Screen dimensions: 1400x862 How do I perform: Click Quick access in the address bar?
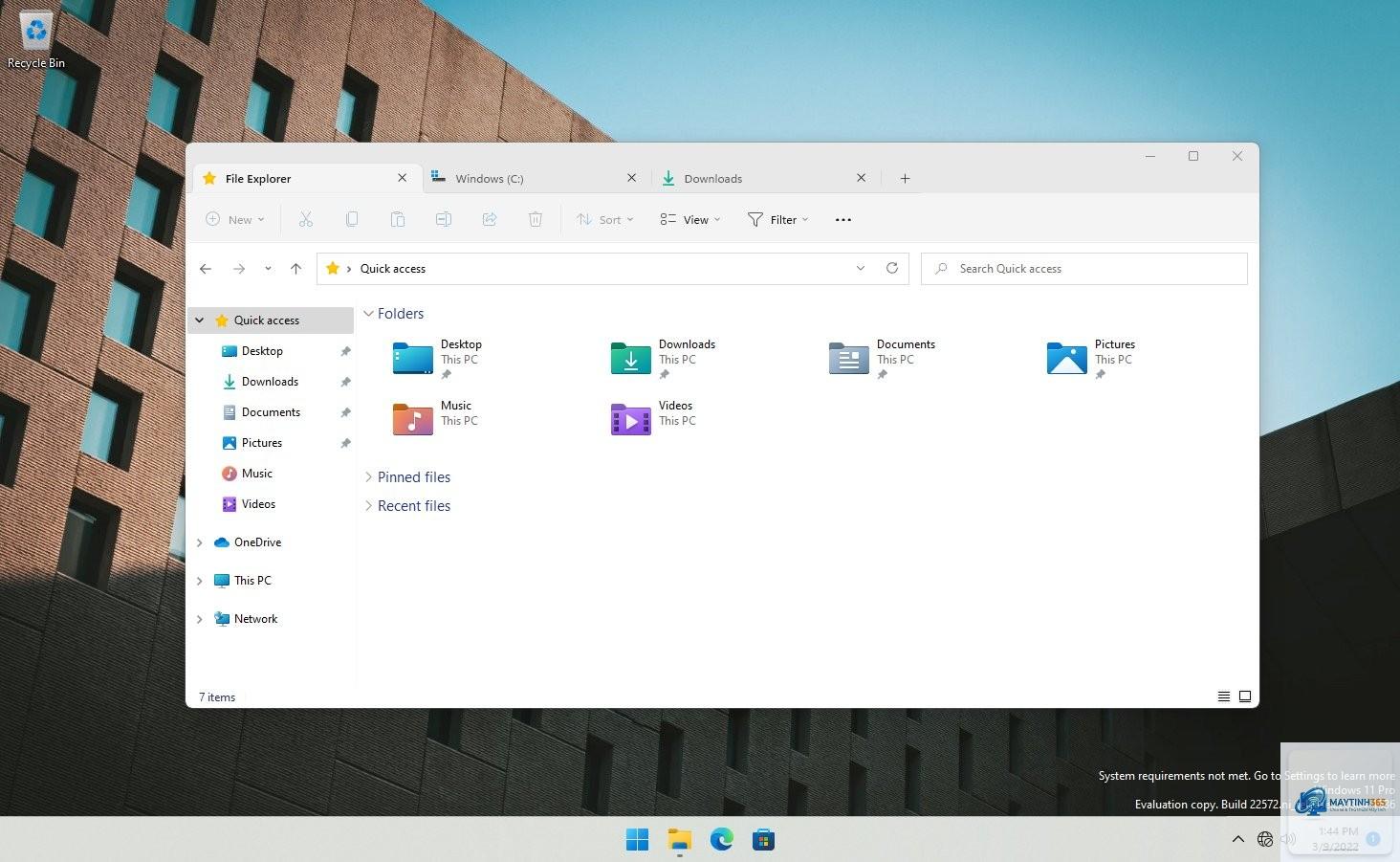pyautogui.click(x=393, y=269)
